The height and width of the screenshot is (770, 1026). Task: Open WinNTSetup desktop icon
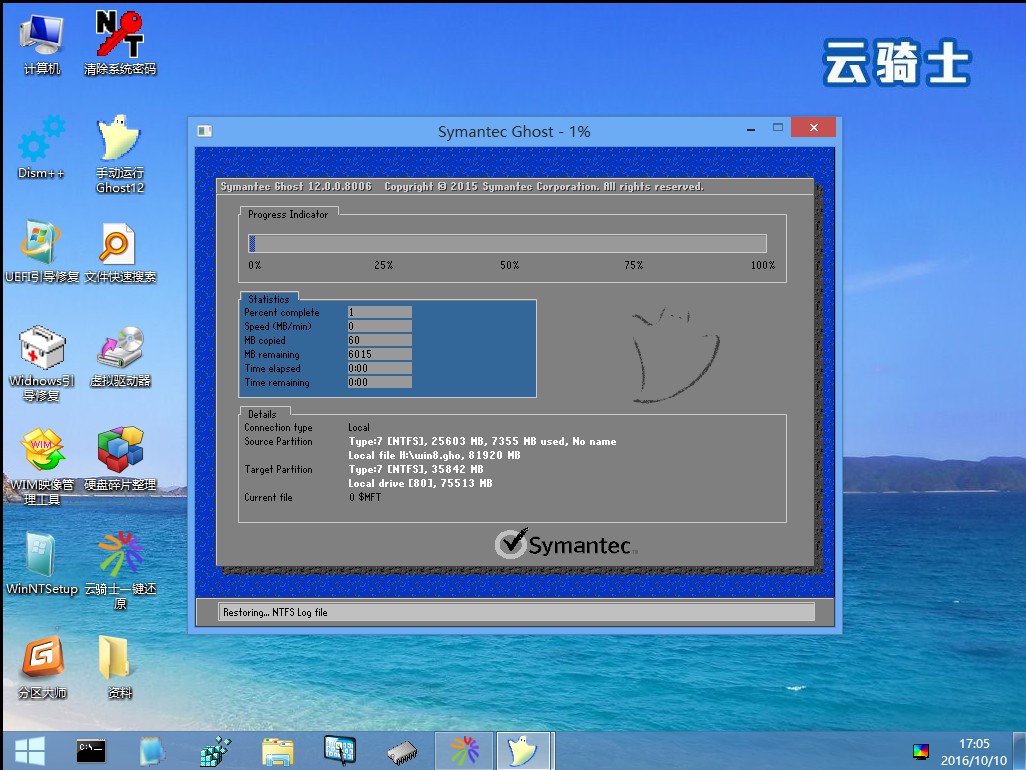[42, 564]
